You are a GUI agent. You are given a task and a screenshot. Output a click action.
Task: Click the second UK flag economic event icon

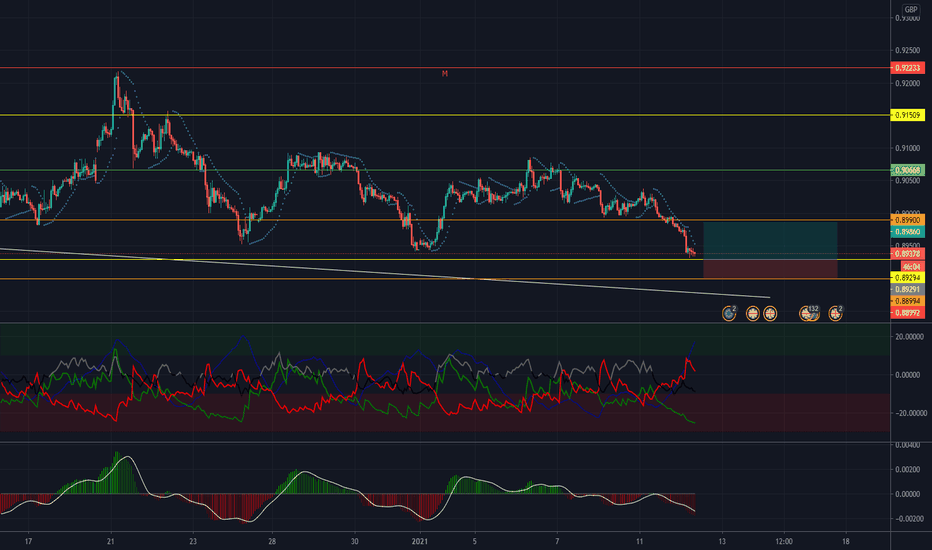[770, 313]
